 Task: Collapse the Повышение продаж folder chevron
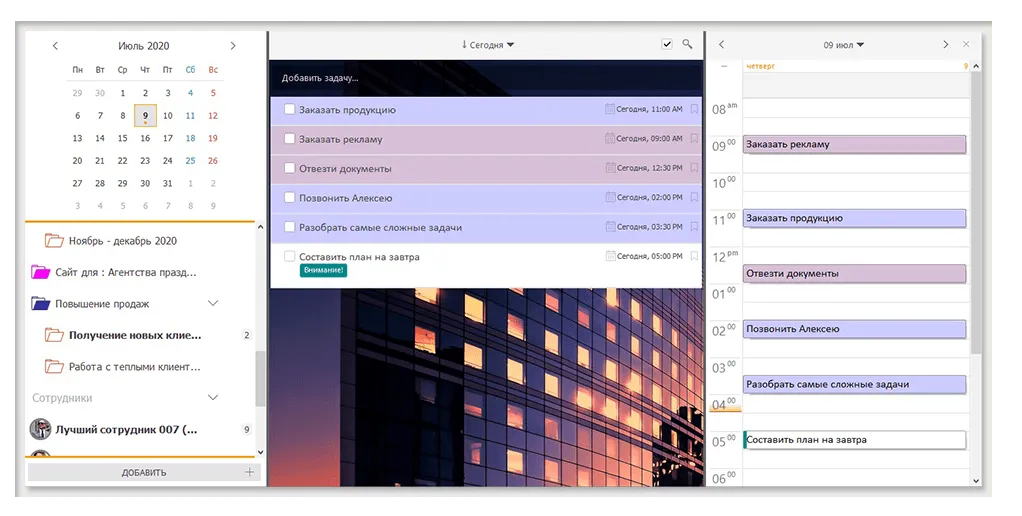tap(212, 303)
